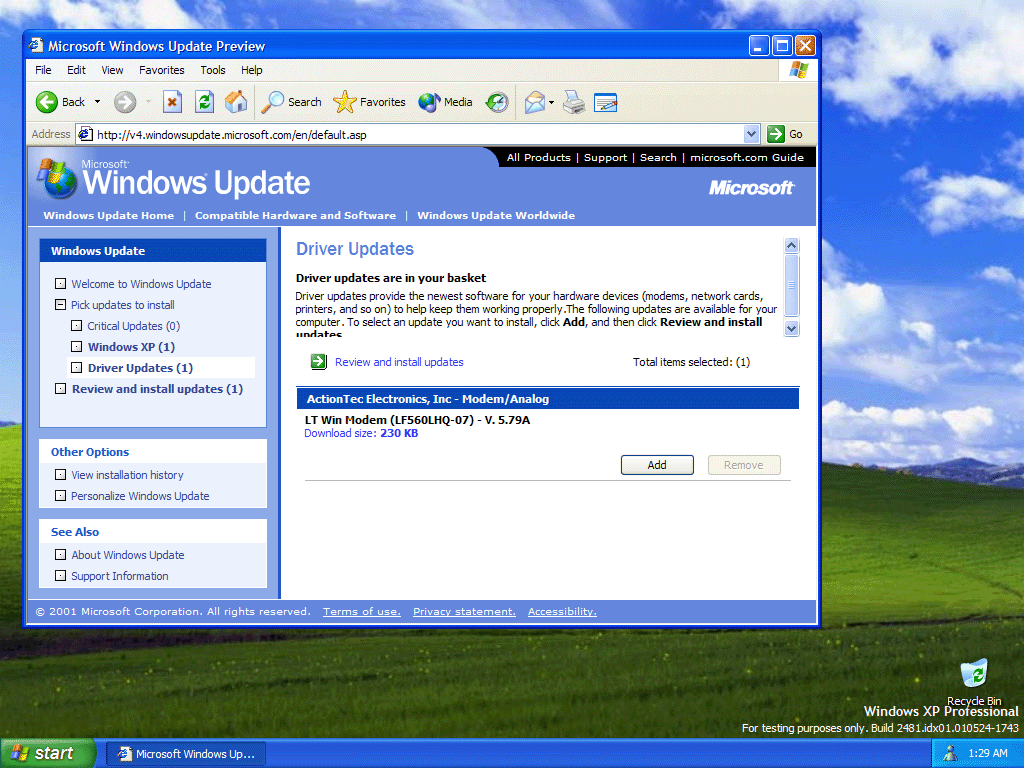Open Windows Update Worldwide
1024x768 pixels.
(496, 216)
